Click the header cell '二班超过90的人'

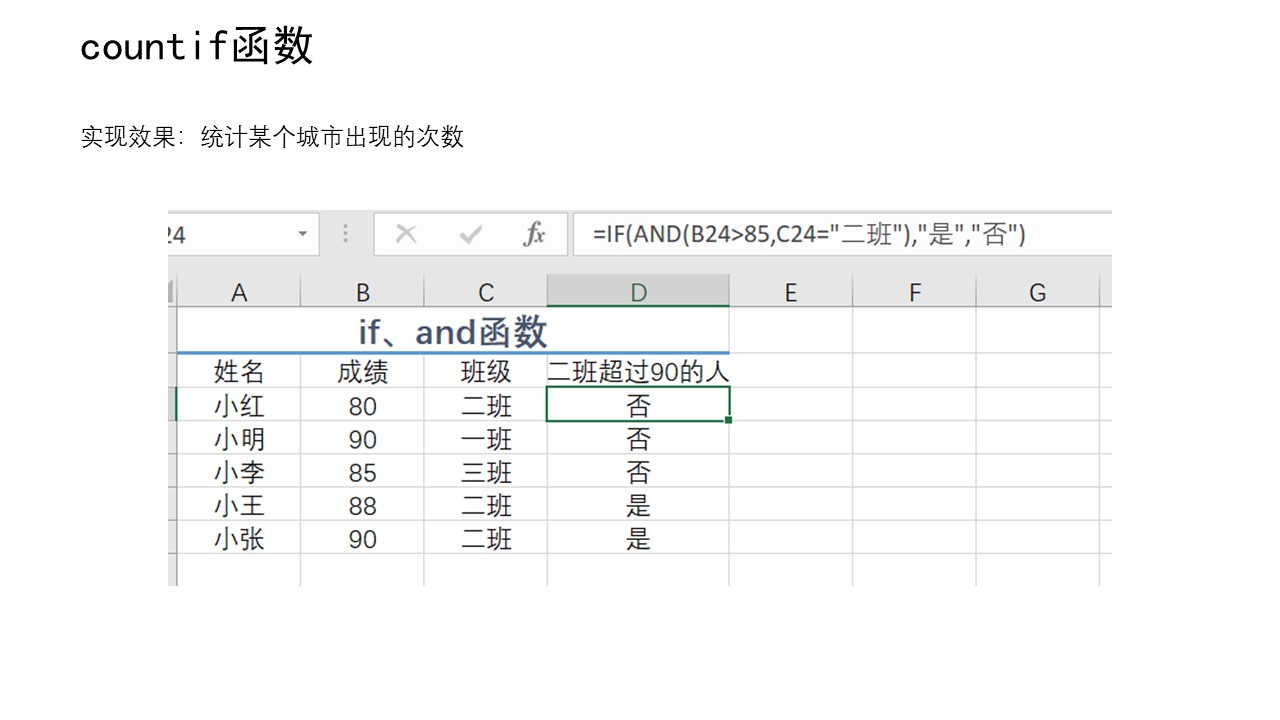pos(638,372)
